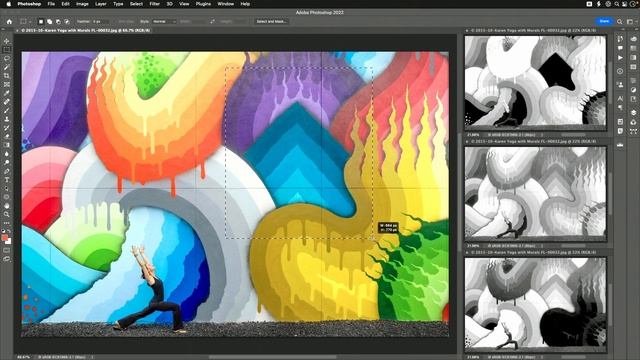This screenshot has height=360, width=640.
Task: Select the Type tool
Action: click(x=7, y=180)
